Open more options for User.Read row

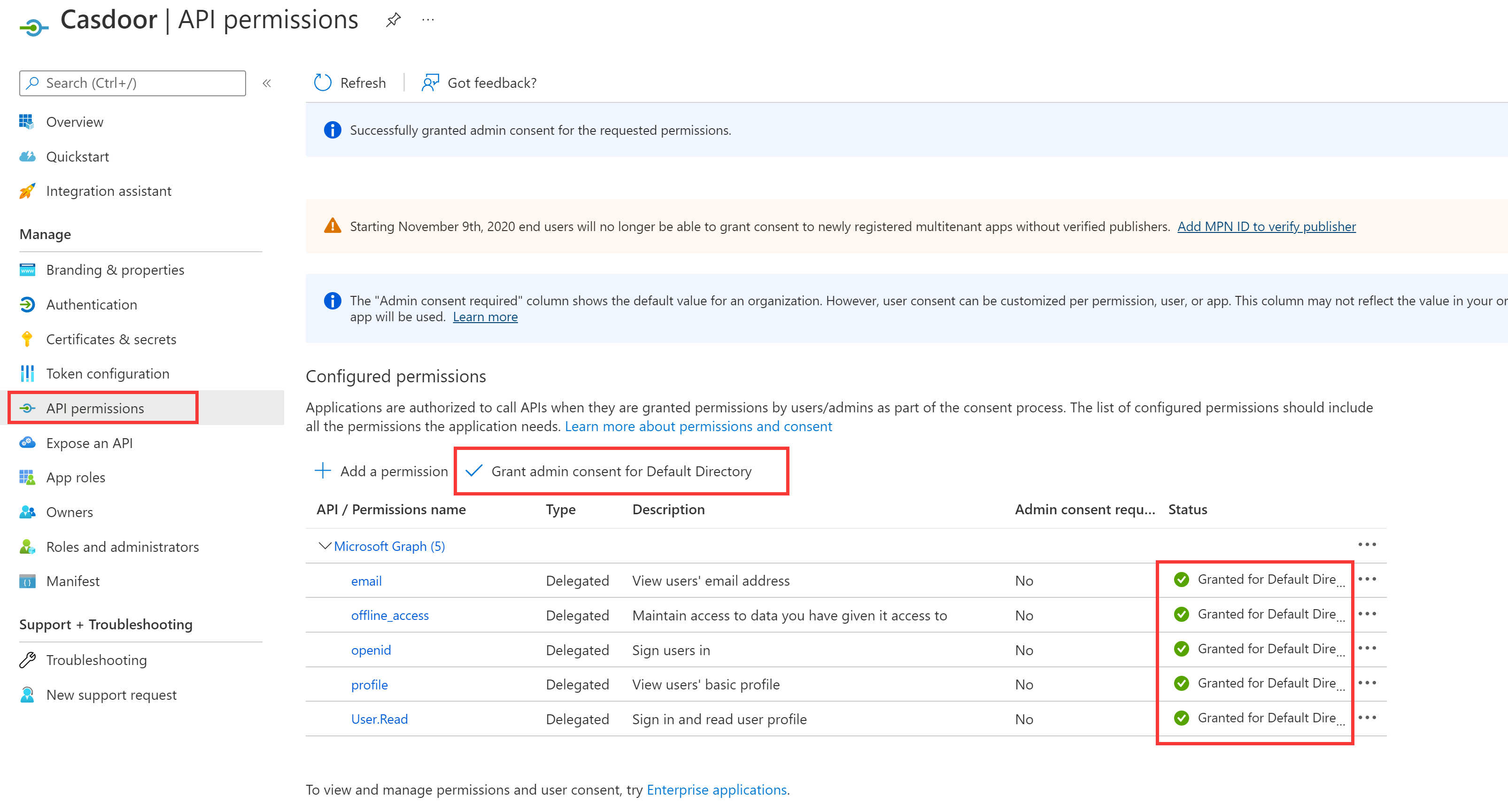[x=1367, y=718]
